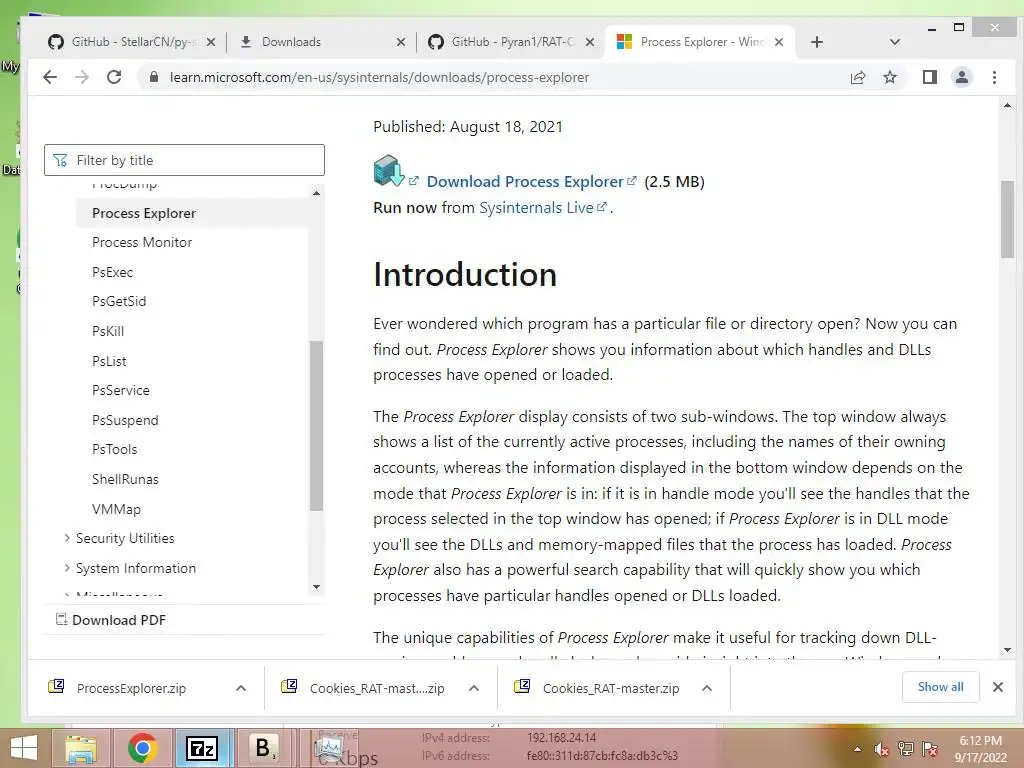Screen dimensions: 1024x768
Task: Go back to previous page
Action: tap(50, 77)
